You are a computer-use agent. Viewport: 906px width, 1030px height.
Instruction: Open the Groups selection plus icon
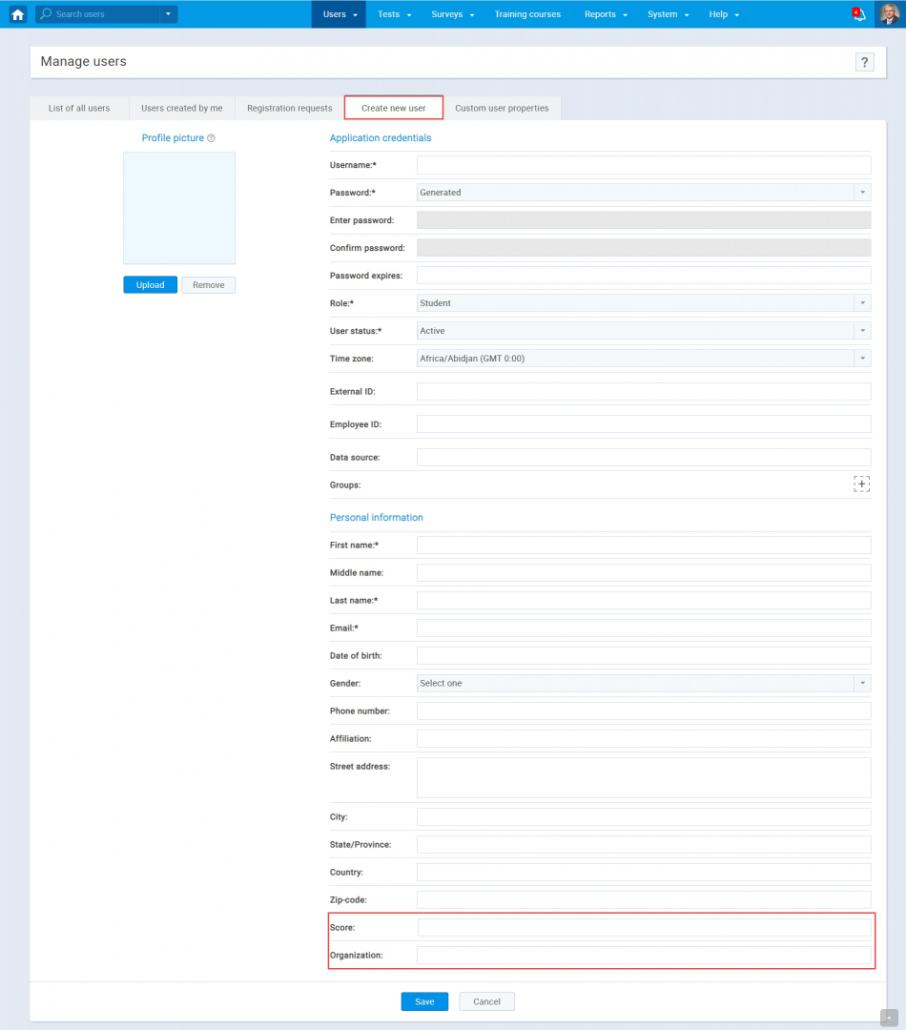(x=861, y=484)
